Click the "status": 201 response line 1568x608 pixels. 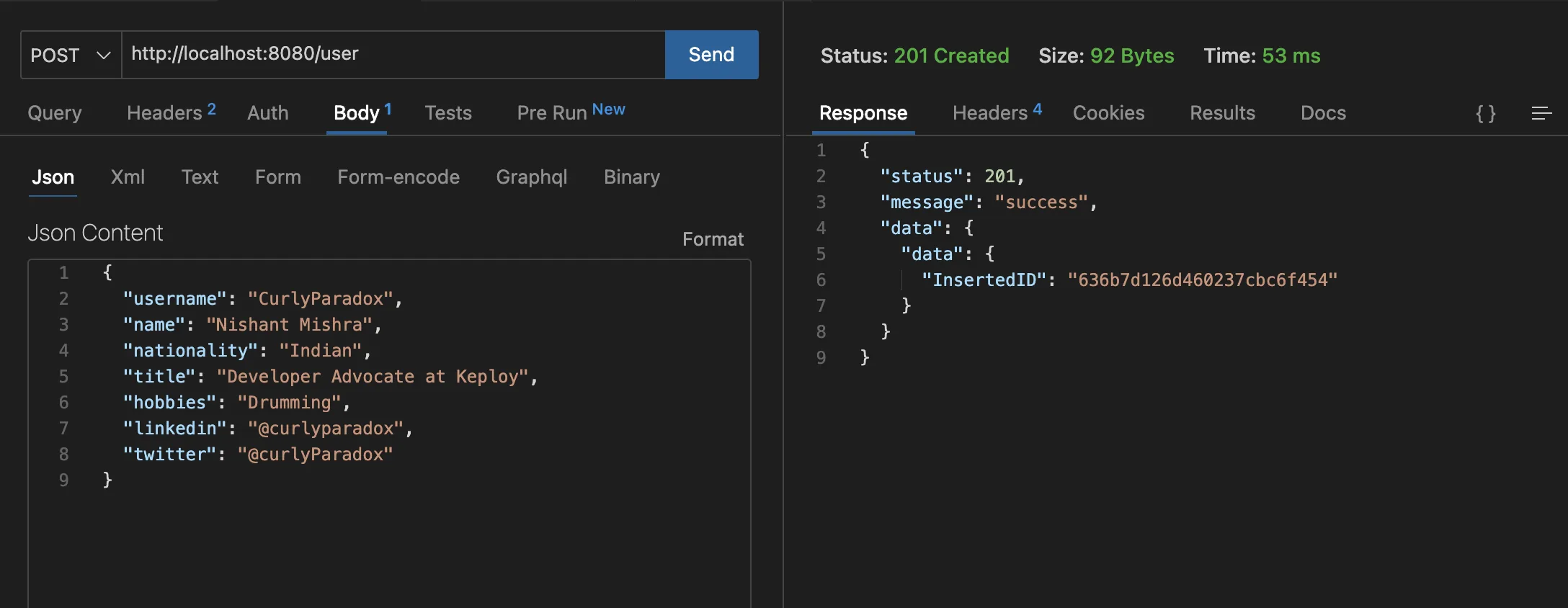(952, 176)
